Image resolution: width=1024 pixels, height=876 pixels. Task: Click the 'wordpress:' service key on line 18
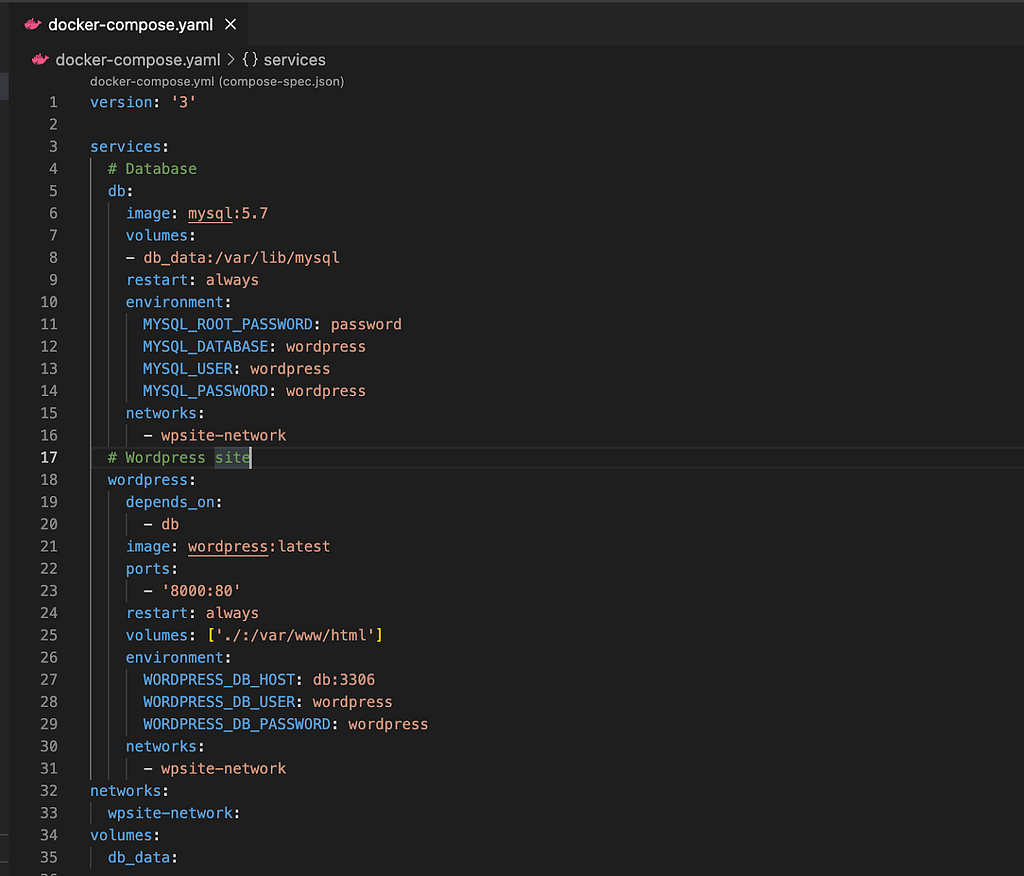click(x=152, y=480)
